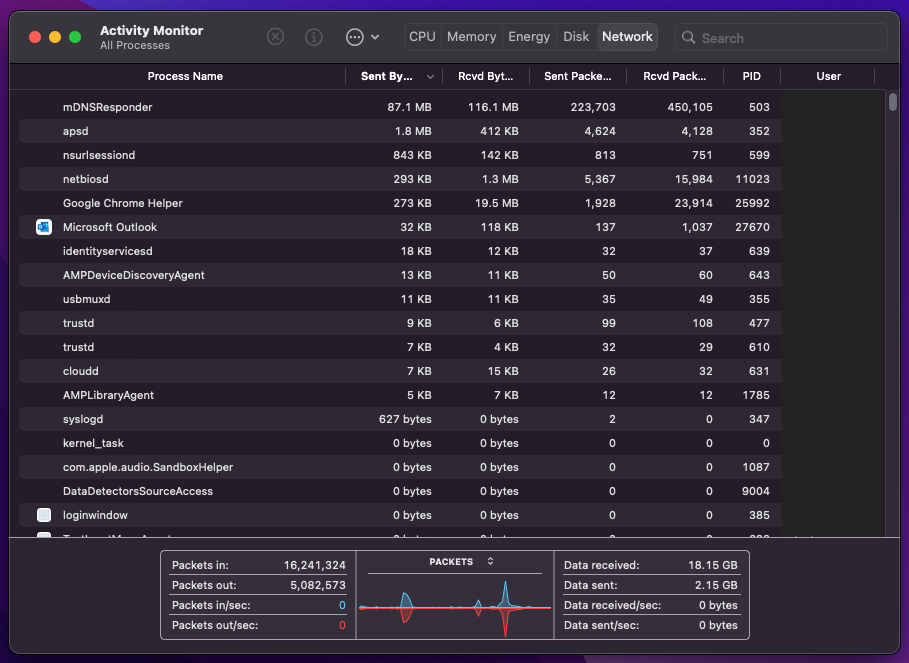
Task: Click the Activity Monitor window title
Action: 151,31
